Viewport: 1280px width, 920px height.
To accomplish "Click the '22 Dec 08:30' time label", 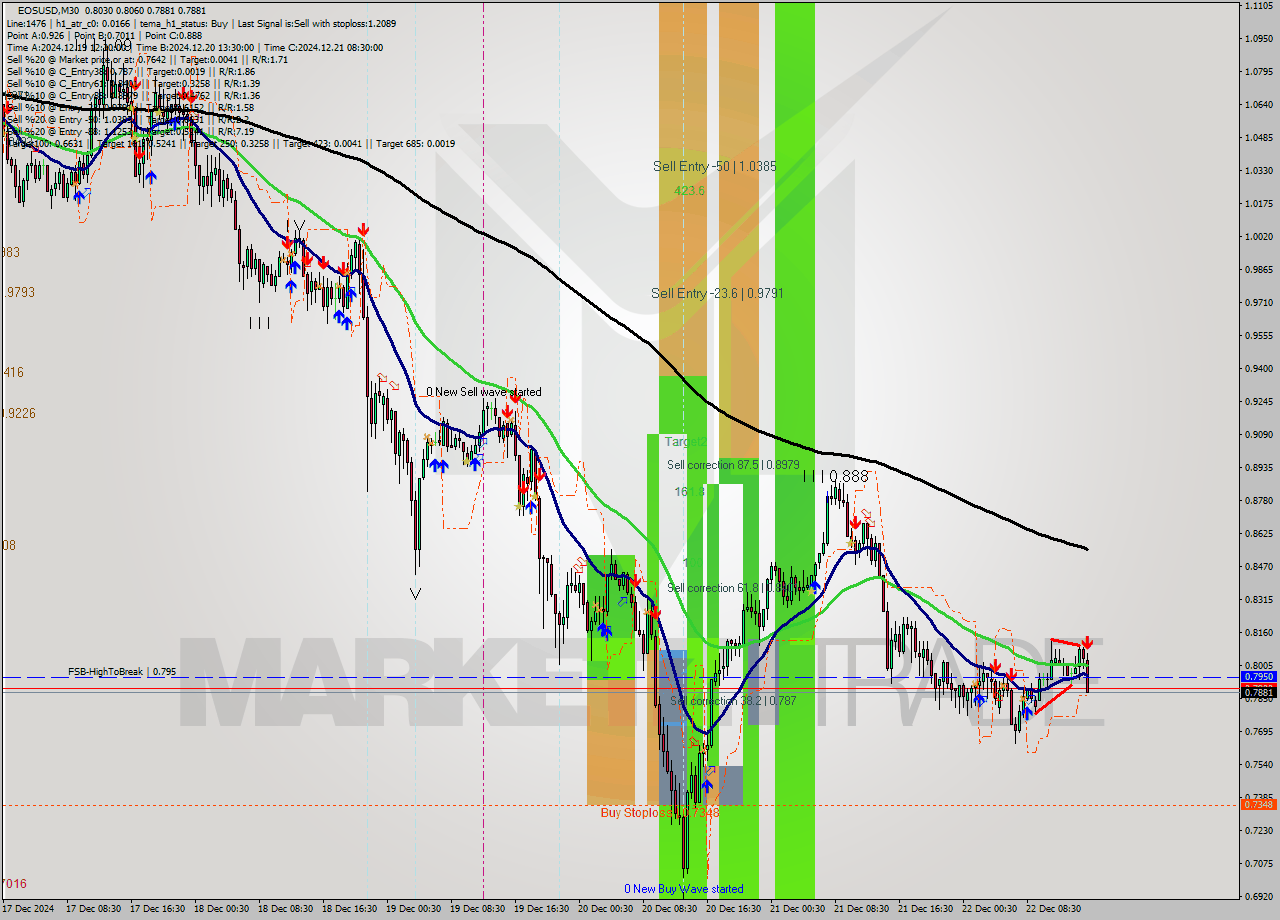I will click(x=1053, y=909).
